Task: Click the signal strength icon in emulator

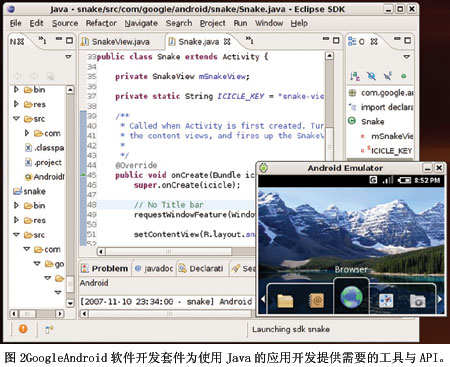Action: (x=388, y=180)
